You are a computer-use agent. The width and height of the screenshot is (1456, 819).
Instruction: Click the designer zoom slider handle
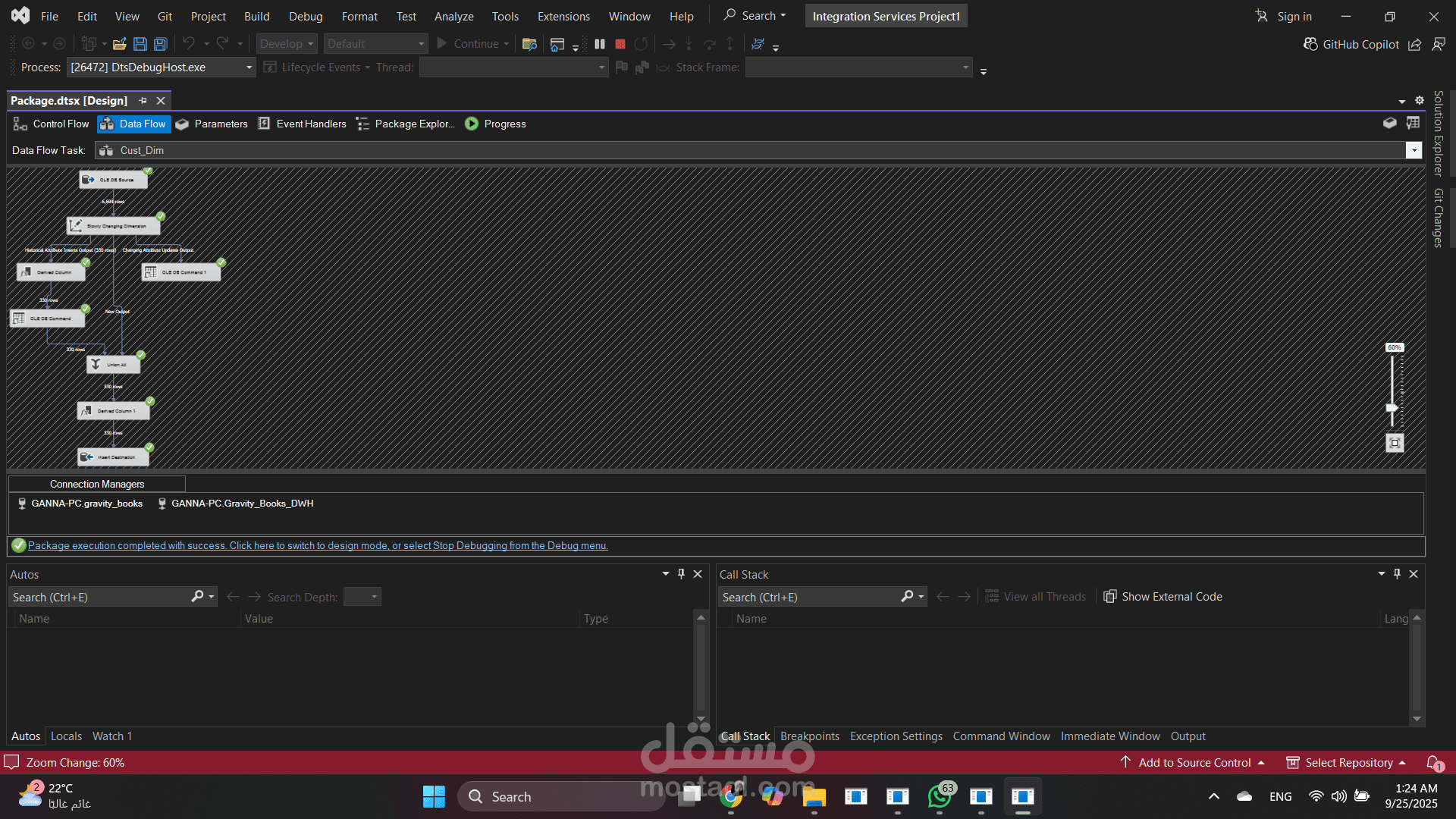(1392, 408)
